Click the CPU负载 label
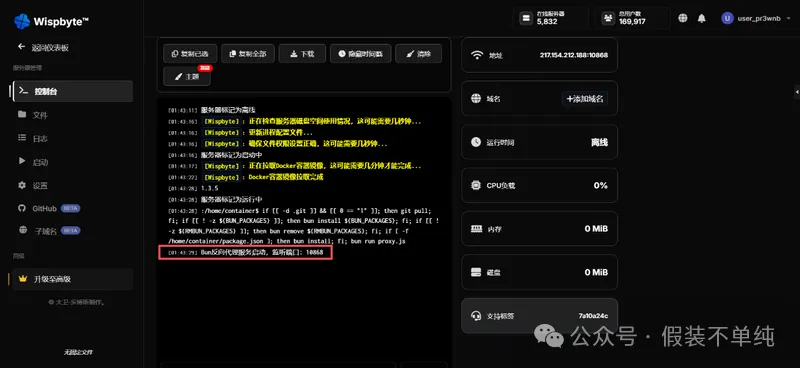Image resolution: width=800 pixels, height=368 pixels. (x=501, y=186)
